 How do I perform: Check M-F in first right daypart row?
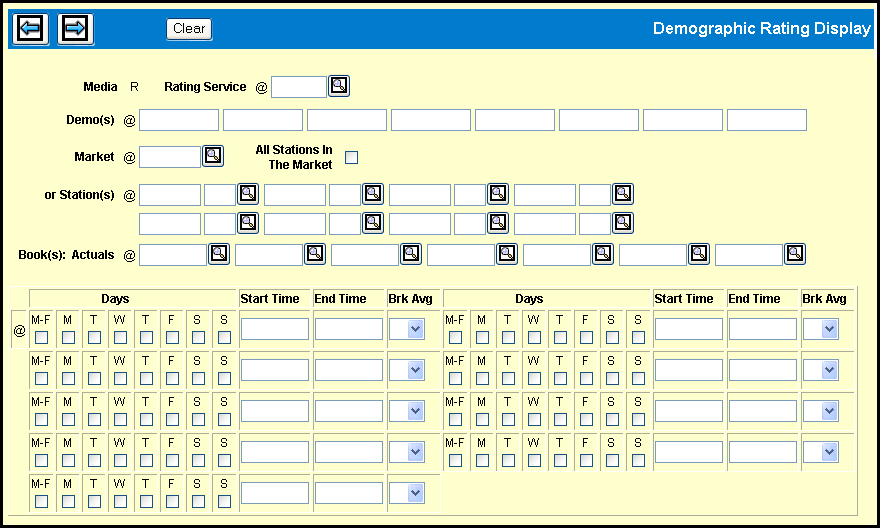click(x=456, y=337)
